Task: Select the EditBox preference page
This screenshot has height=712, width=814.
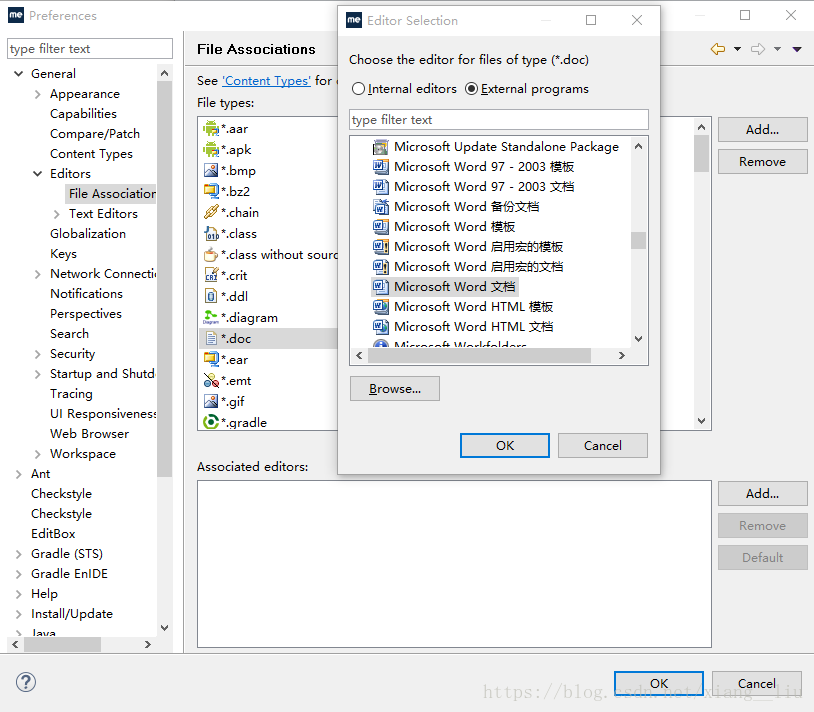Action: click(53, 533)
